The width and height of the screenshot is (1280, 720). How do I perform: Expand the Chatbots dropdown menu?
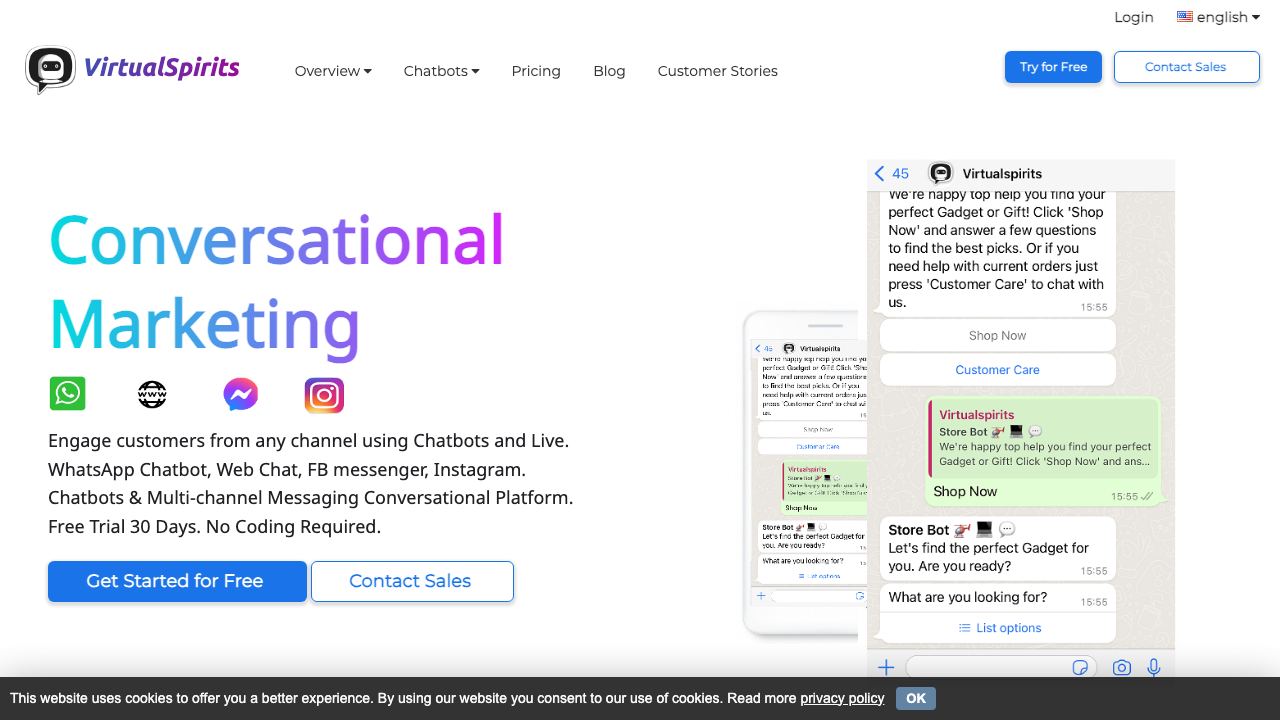click(441, 71)
